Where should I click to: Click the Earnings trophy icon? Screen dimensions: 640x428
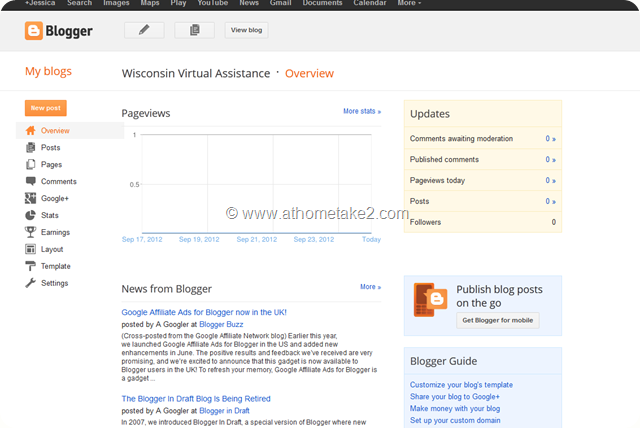pos(30,232)
